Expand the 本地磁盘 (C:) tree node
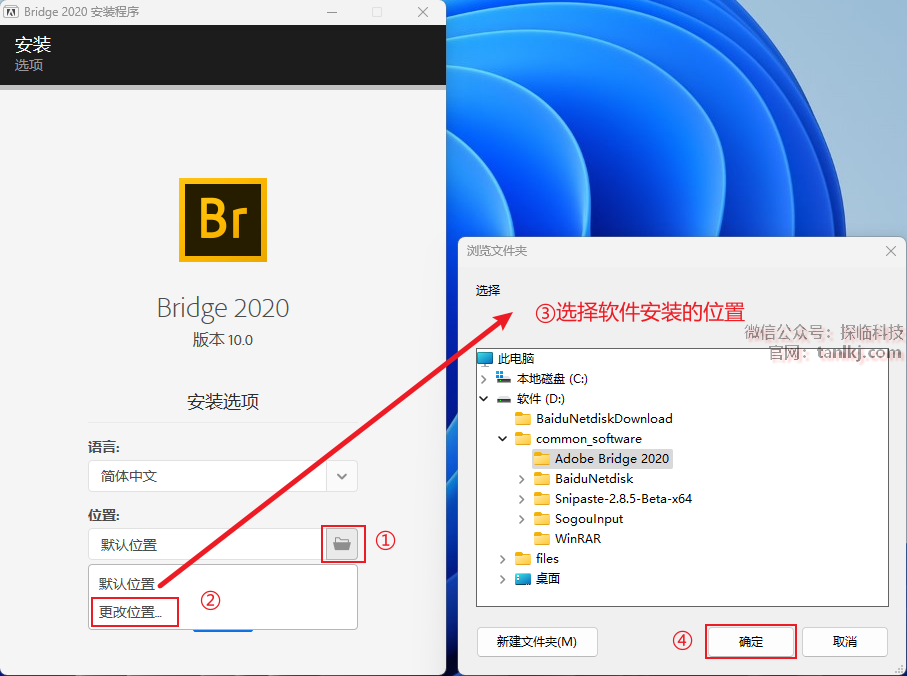The width and height of the screenshot is (907, 676). tap(484, 379)
